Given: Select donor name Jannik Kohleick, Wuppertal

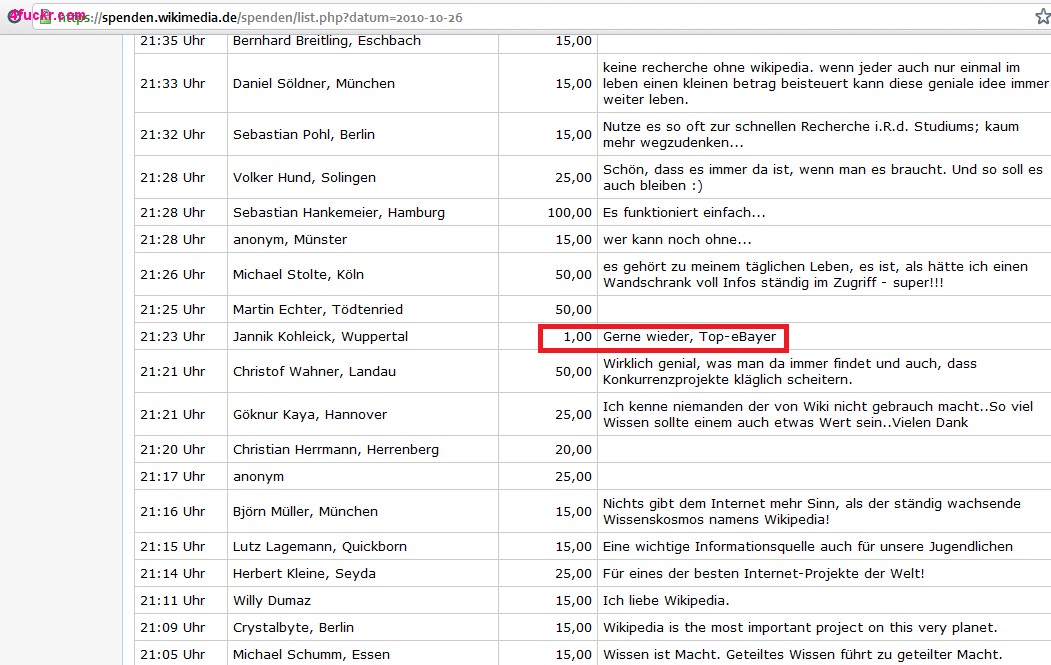Looking at the screenshot, I should pyautogui.click(x=320, y=337).
